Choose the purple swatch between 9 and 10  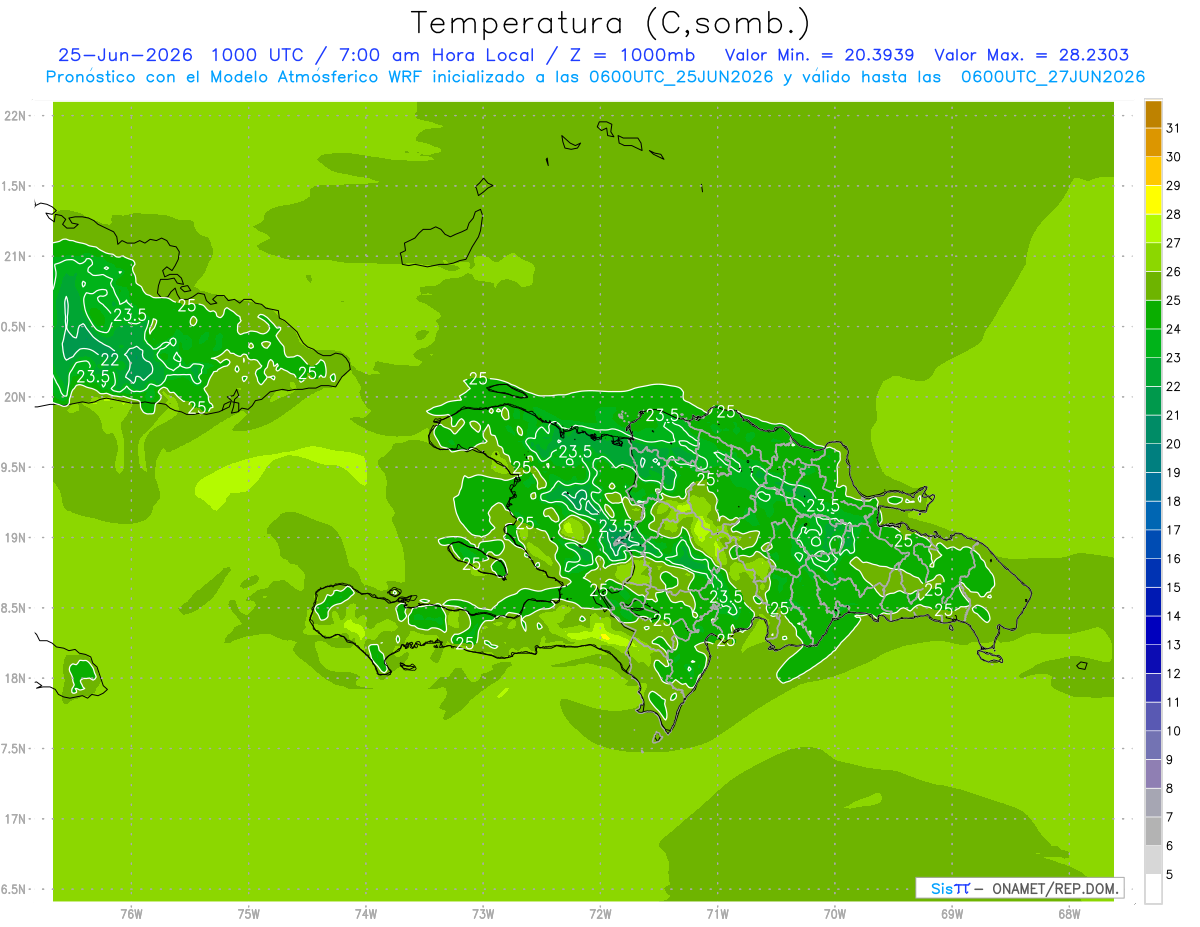tap(1153, 745)
